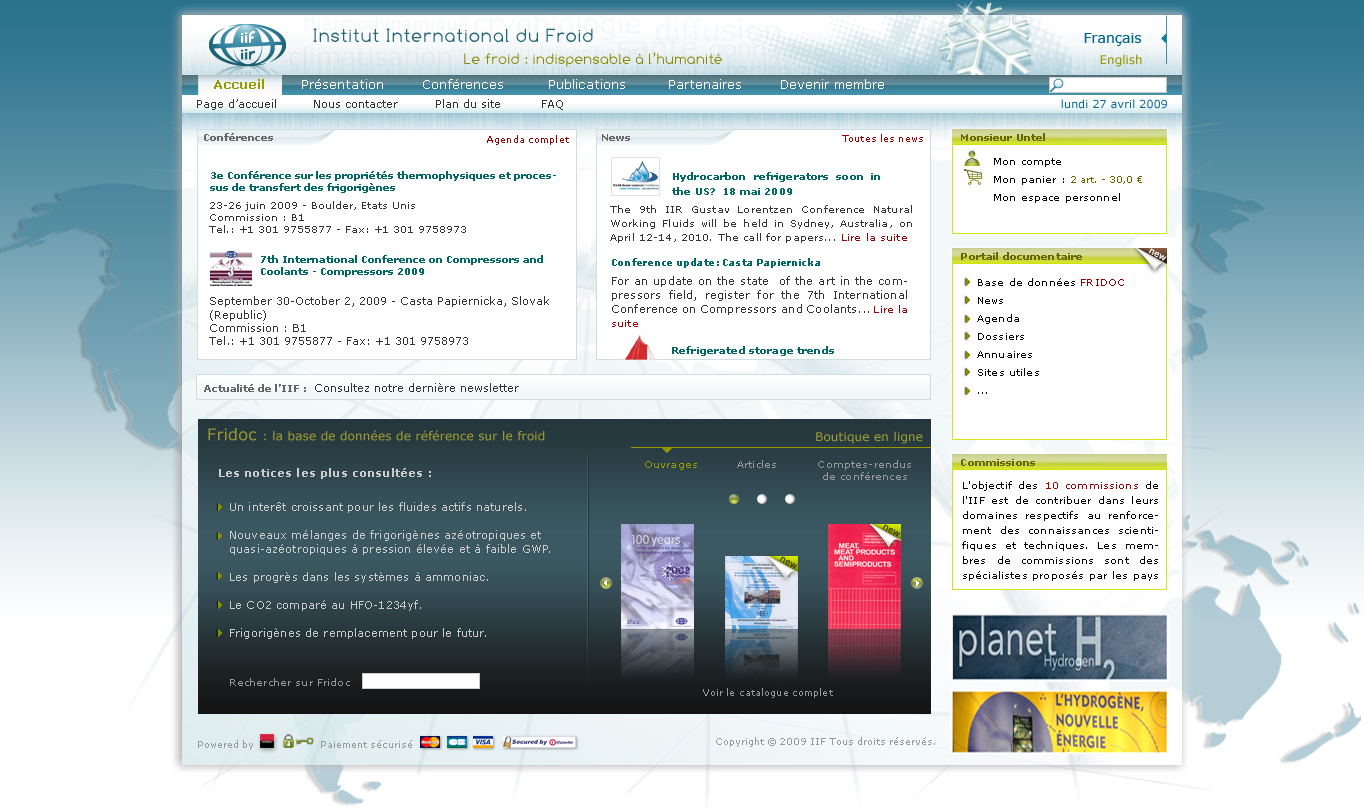Click the shopping cart icon
Viewport: 1364px width, 812px height.
click(973, 178)
